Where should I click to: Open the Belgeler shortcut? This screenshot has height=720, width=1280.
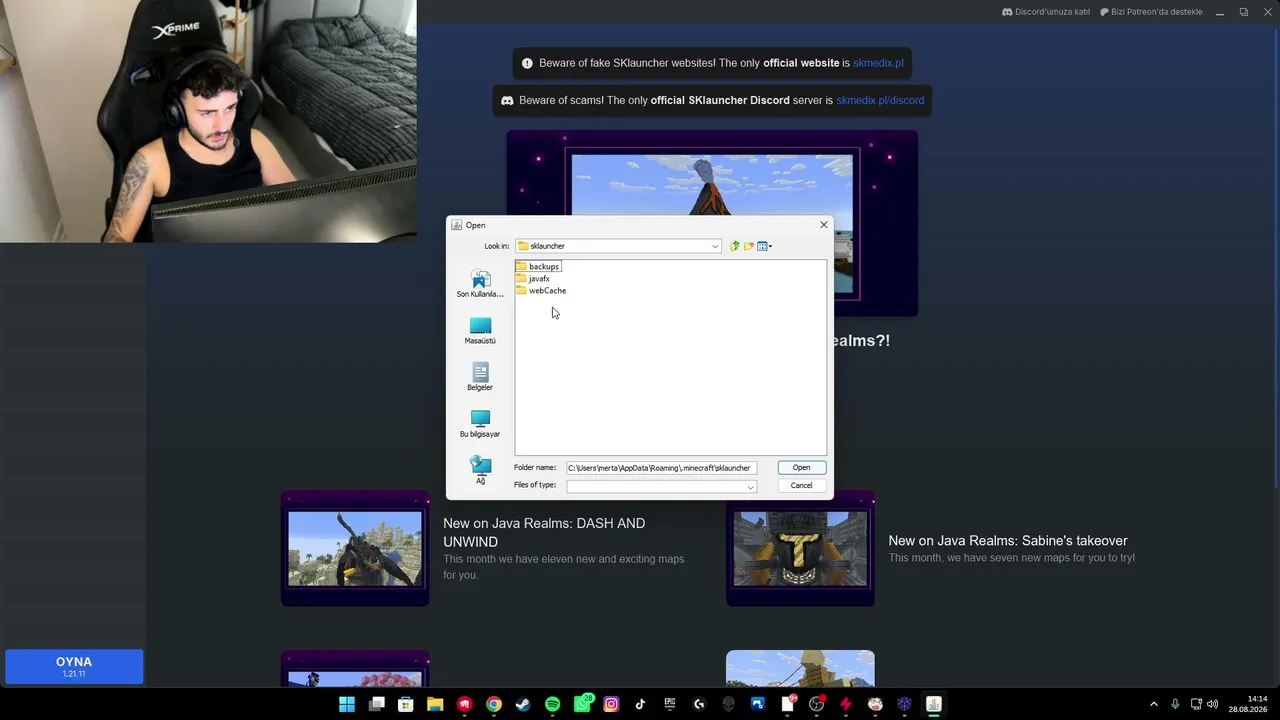(x=480, y=377)
